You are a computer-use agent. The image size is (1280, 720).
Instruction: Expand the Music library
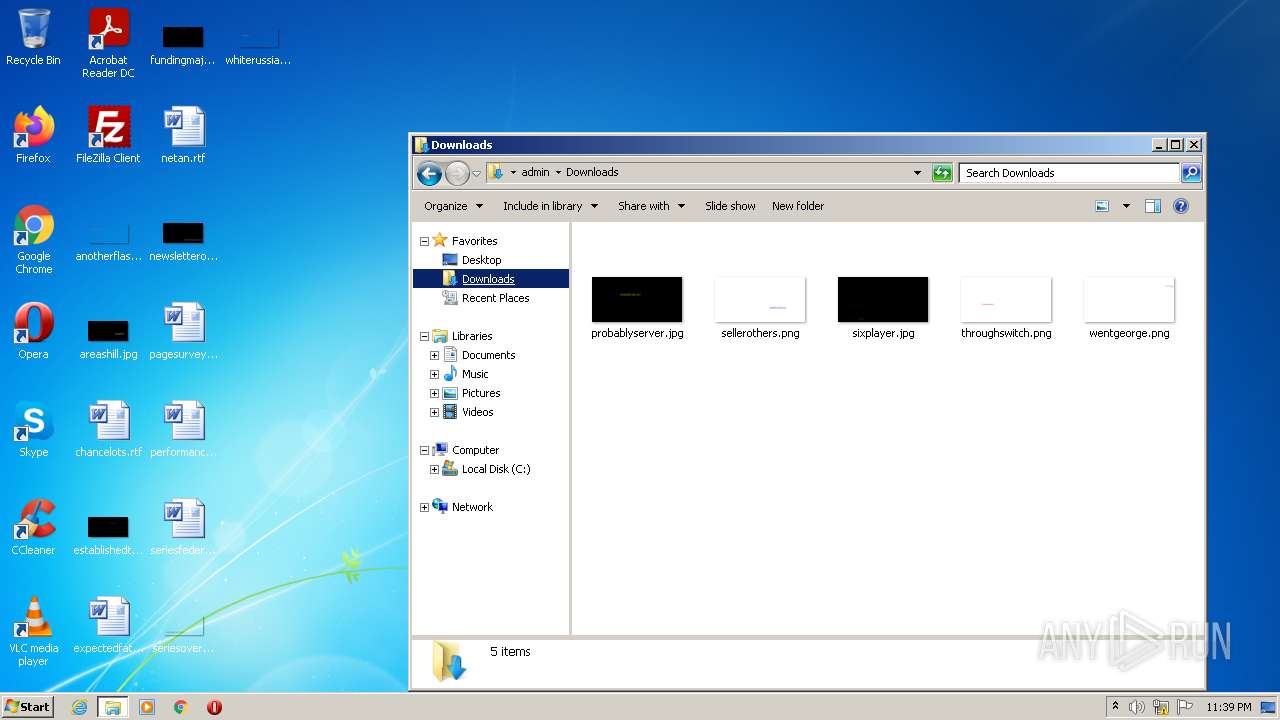[x=434, y=374]
